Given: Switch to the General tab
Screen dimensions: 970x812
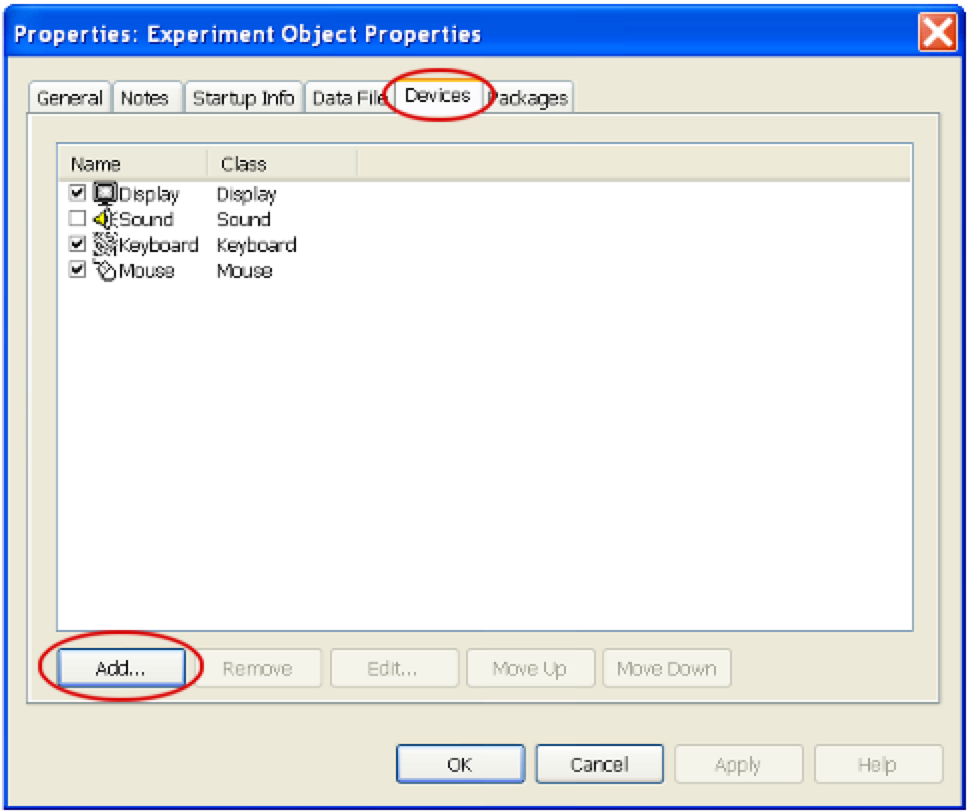Looking at the screenshot, I should (x=70, y=98).
